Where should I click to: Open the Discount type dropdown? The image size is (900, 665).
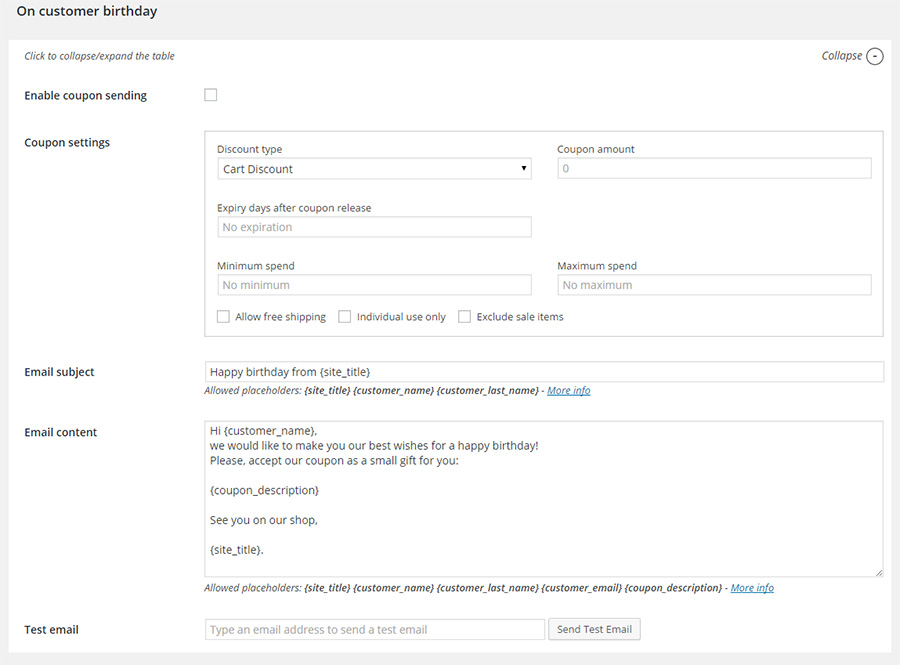click(x=374, y=169)
